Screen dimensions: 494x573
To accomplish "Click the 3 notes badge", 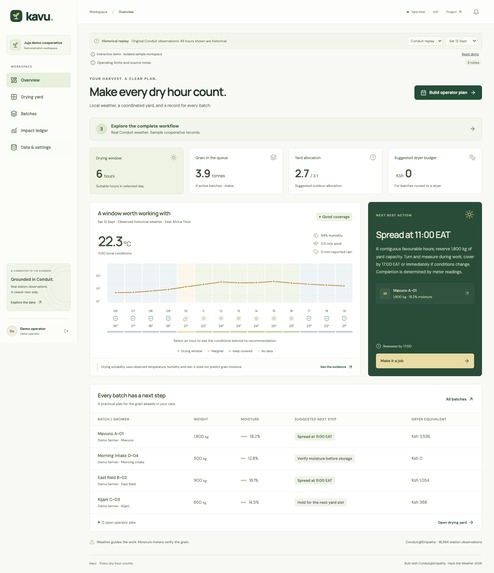I will pos(473,63).
